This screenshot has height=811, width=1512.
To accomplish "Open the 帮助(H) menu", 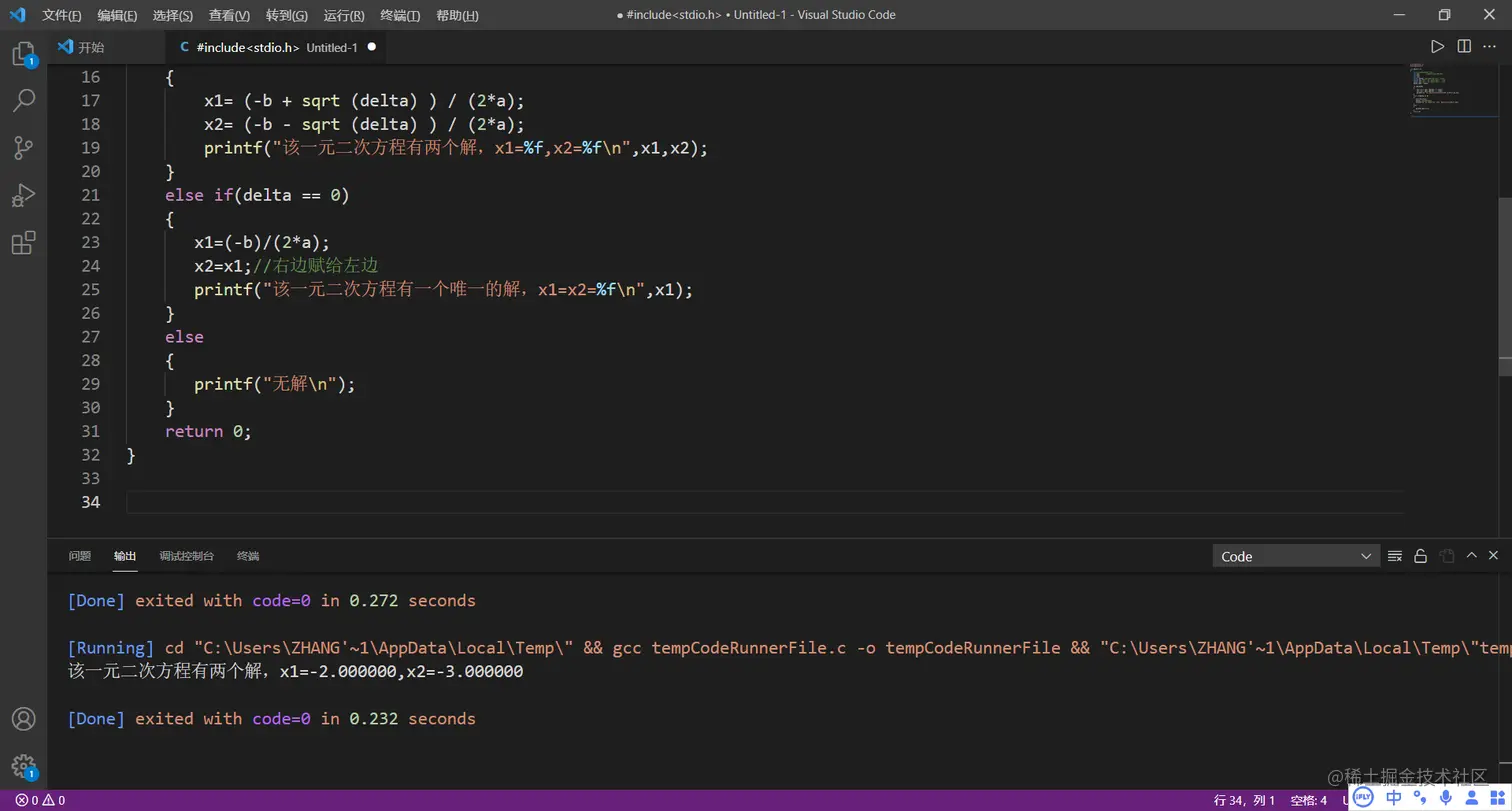I will 457,15.
